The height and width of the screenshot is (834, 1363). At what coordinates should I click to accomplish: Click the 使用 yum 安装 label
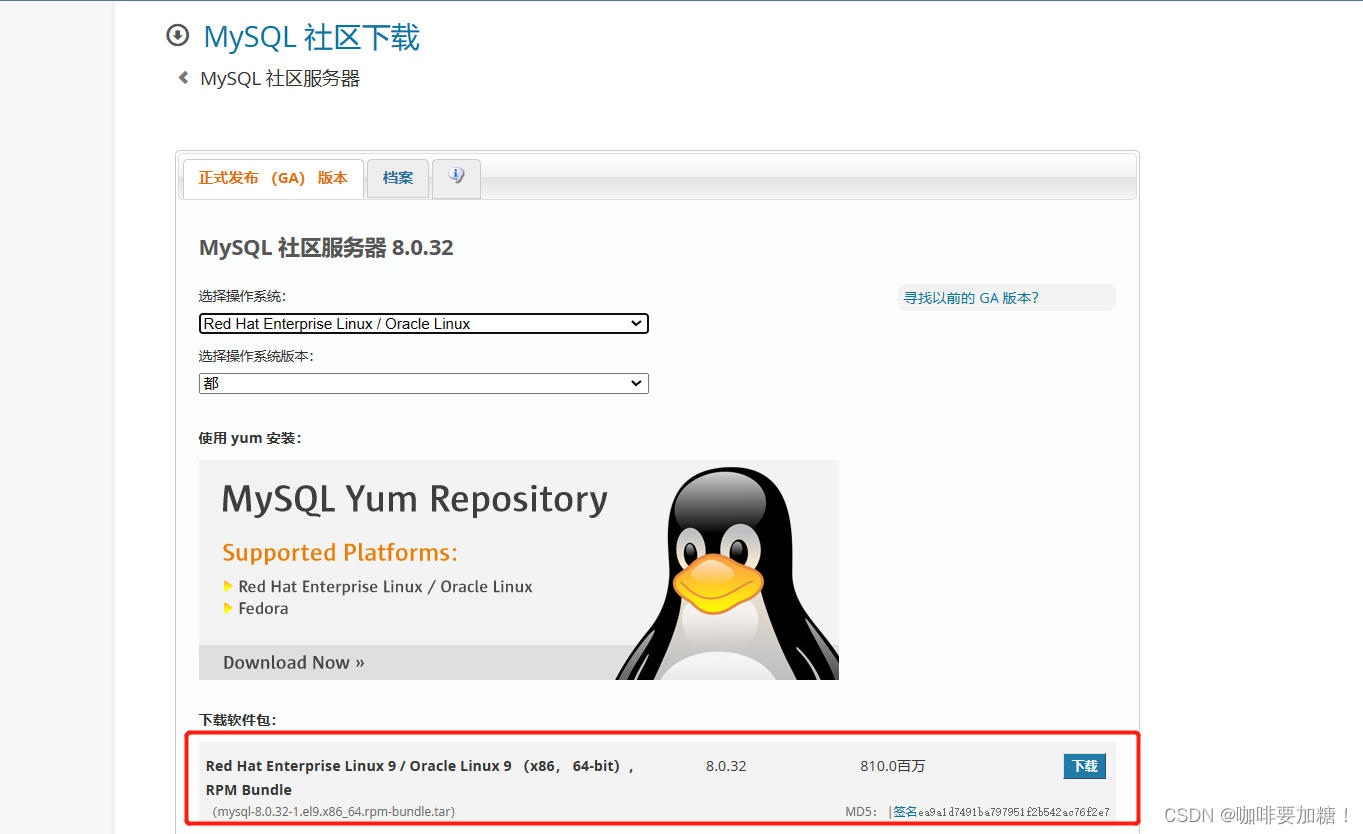coord(250,438)
